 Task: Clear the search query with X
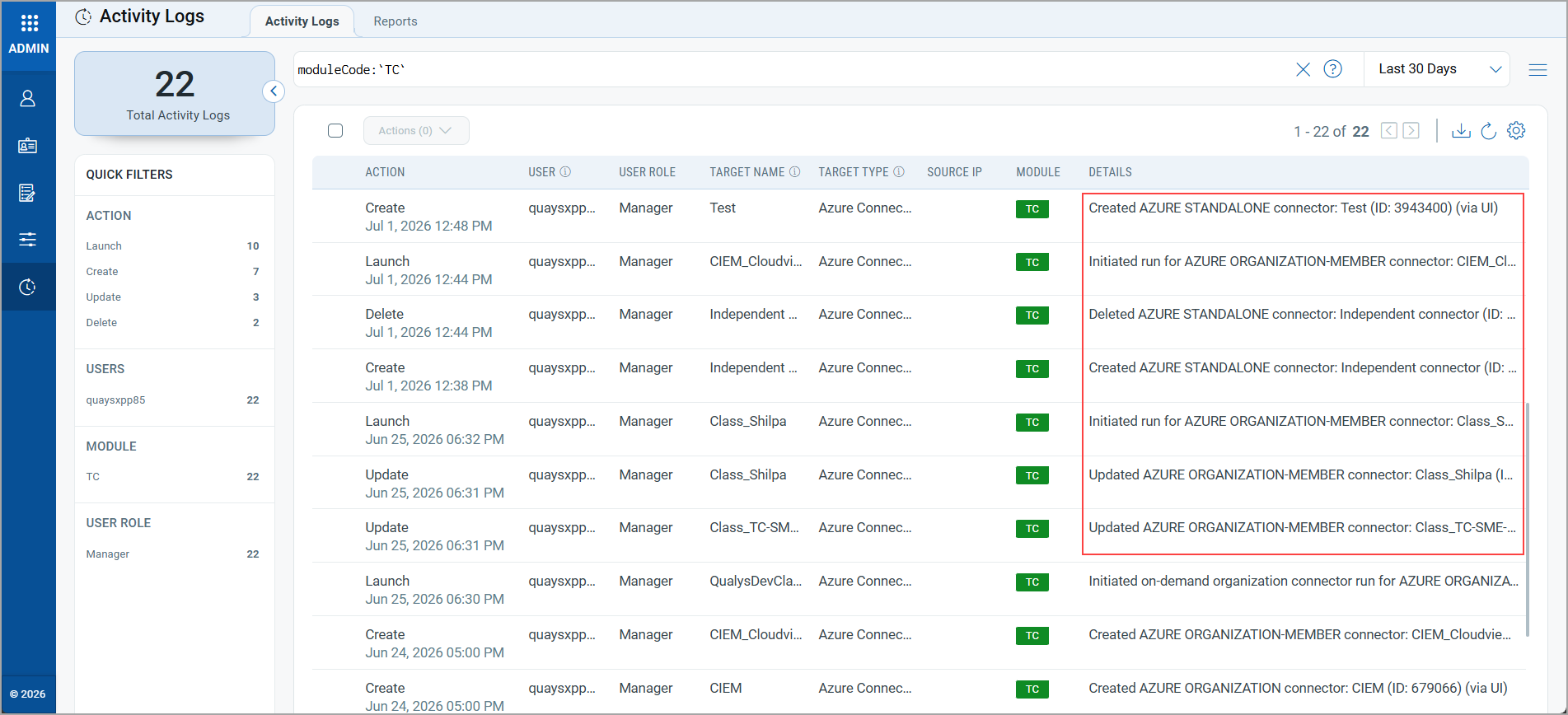(1303, 69)
